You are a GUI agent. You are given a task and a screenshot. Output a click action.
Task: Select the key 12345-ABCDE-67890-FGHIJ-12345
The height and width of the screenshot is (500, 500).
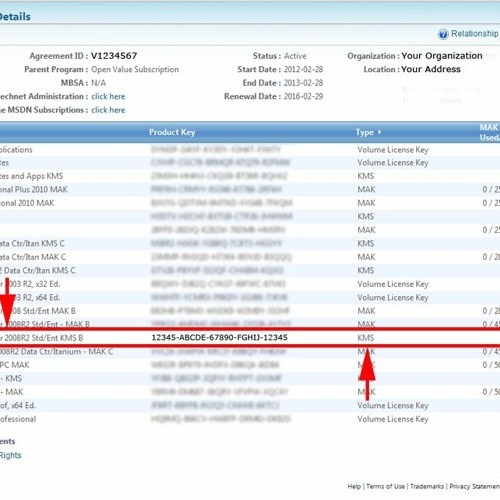pos(219,338)
